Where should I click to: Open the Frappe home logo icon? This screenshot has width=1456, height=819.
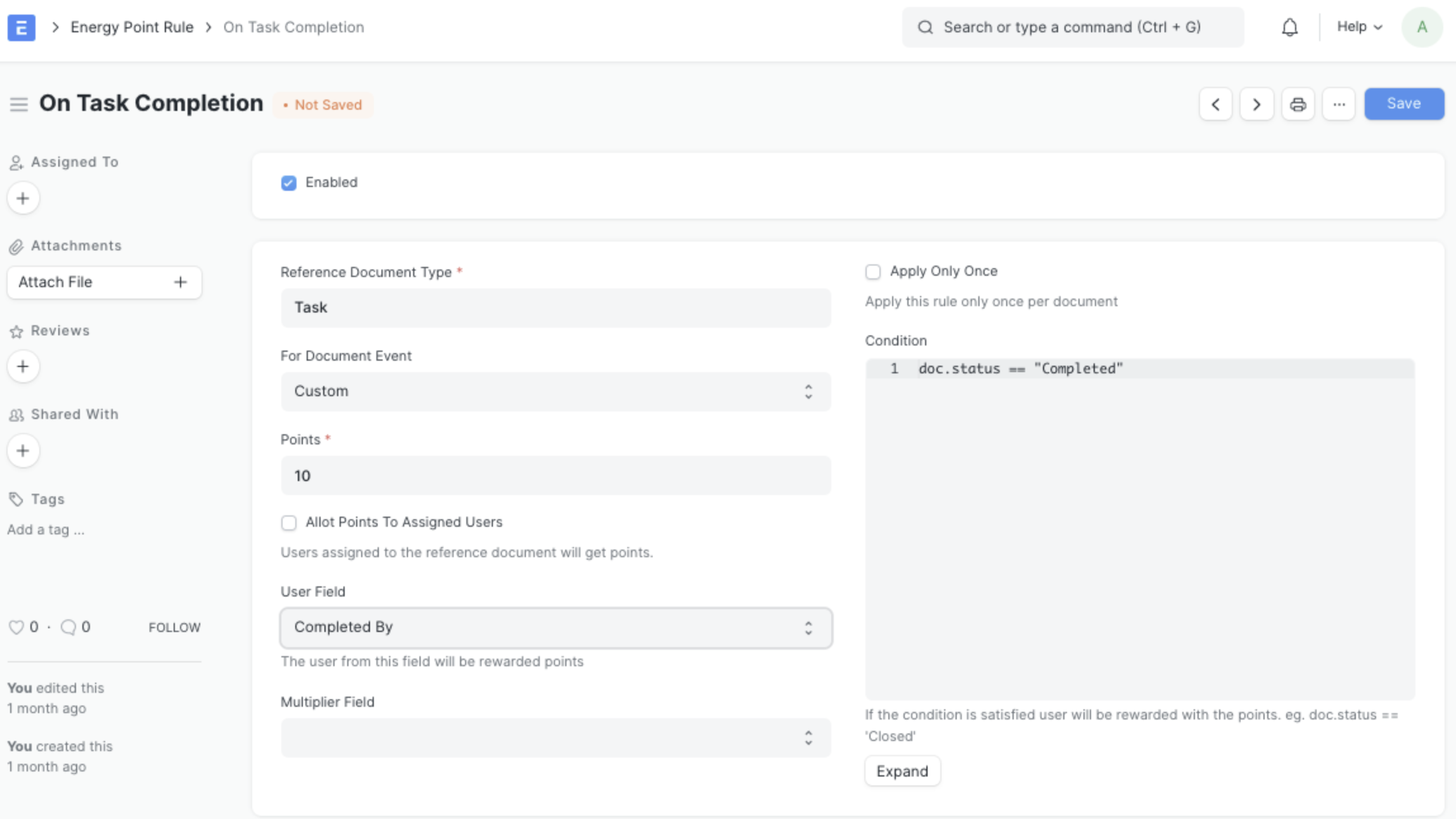coord(21,27)
